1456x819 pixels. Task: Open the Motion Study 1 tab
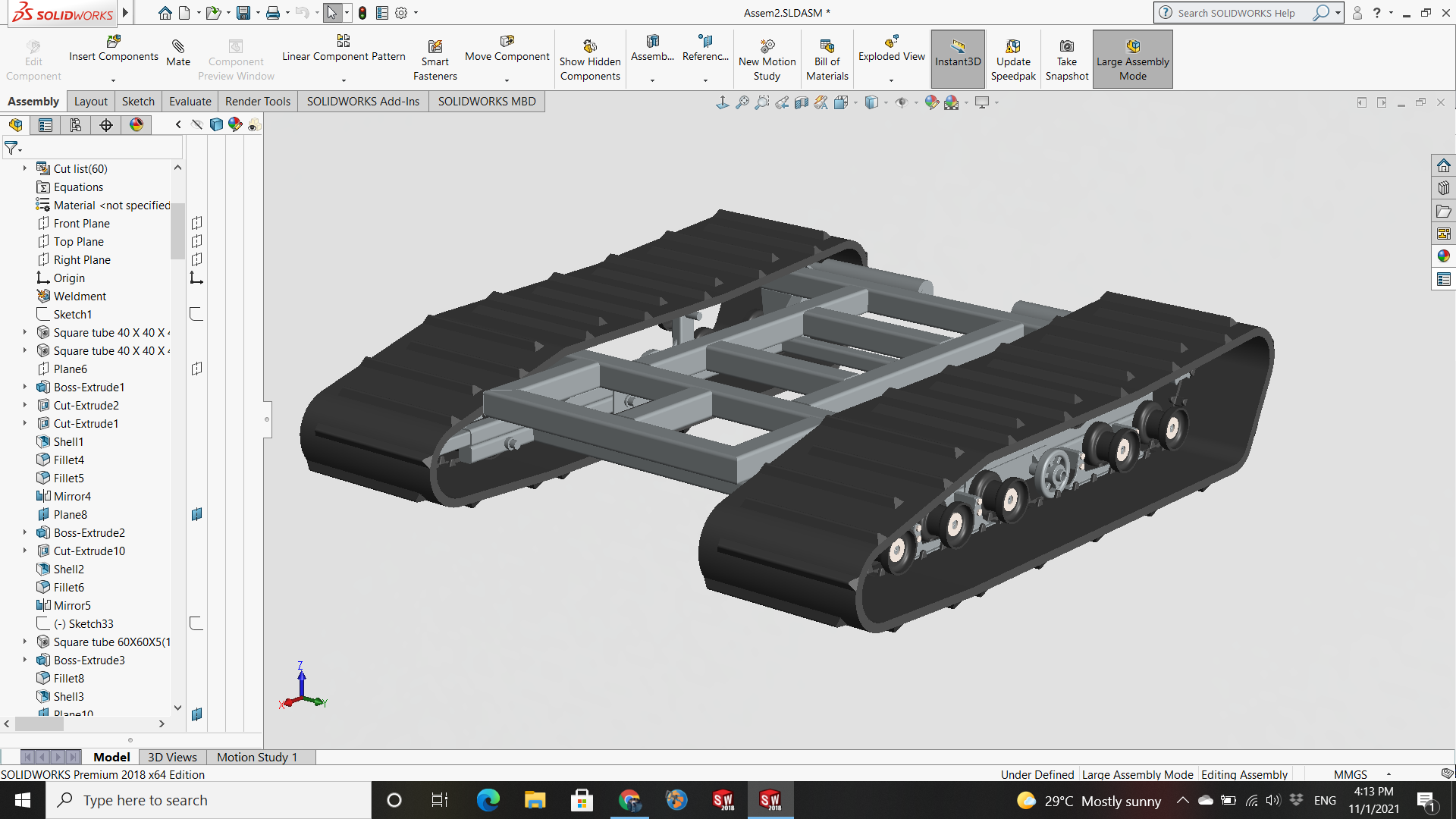coord(256,757)
